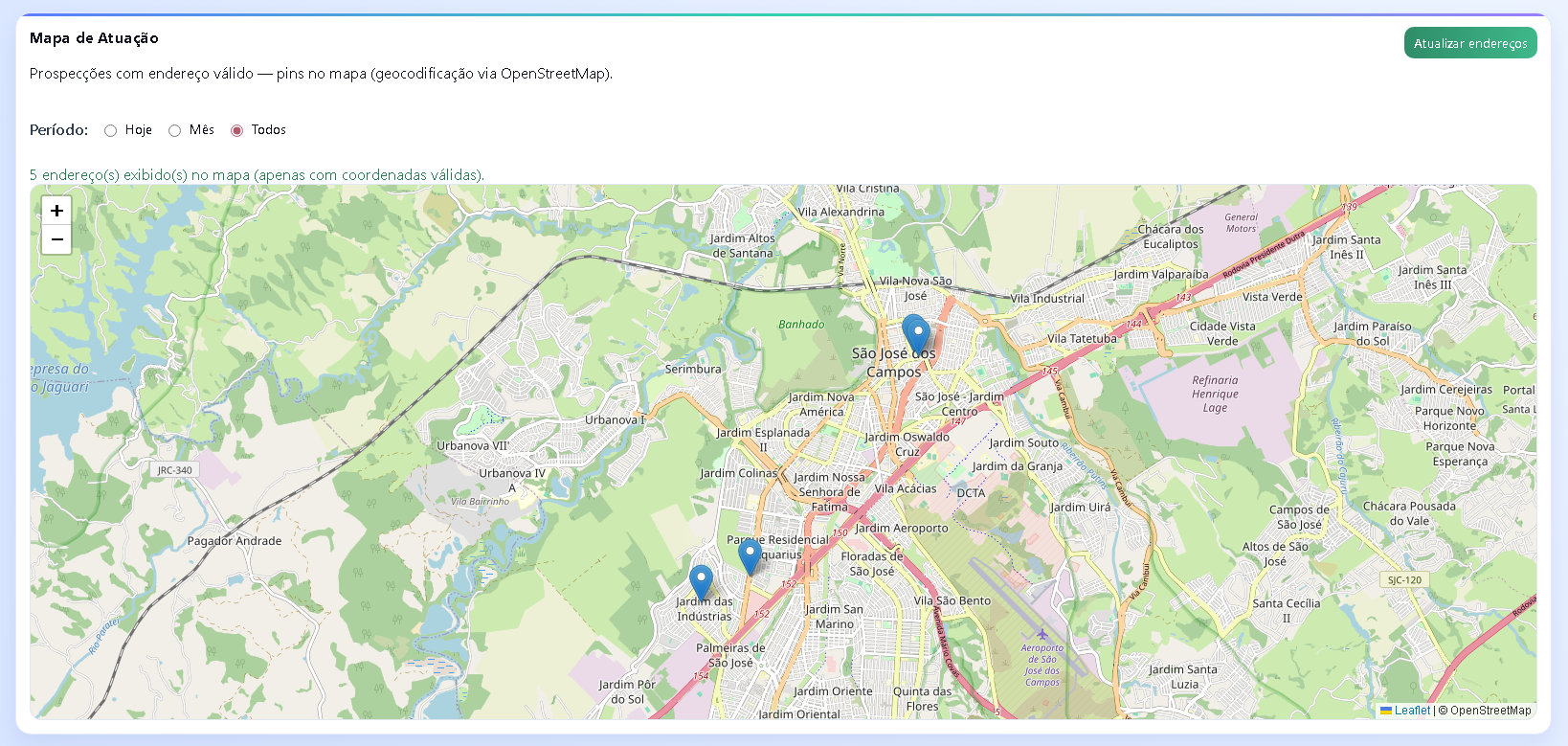
Task: Click the JRC-340 road shield
Action: (x=175, y=470)
